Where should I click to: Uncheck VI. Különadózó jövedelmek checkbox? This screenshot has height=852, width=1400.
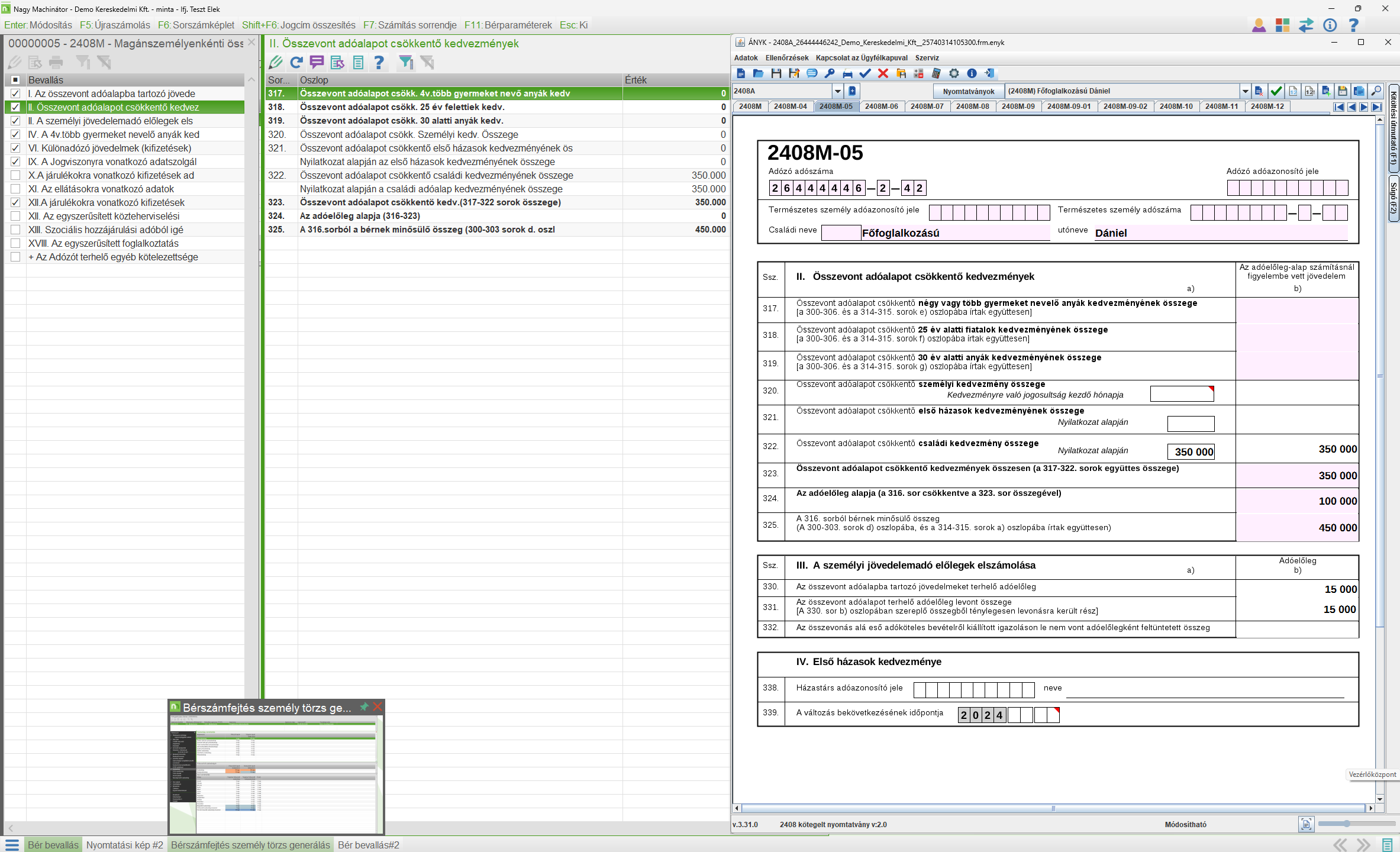pos(15,148)
